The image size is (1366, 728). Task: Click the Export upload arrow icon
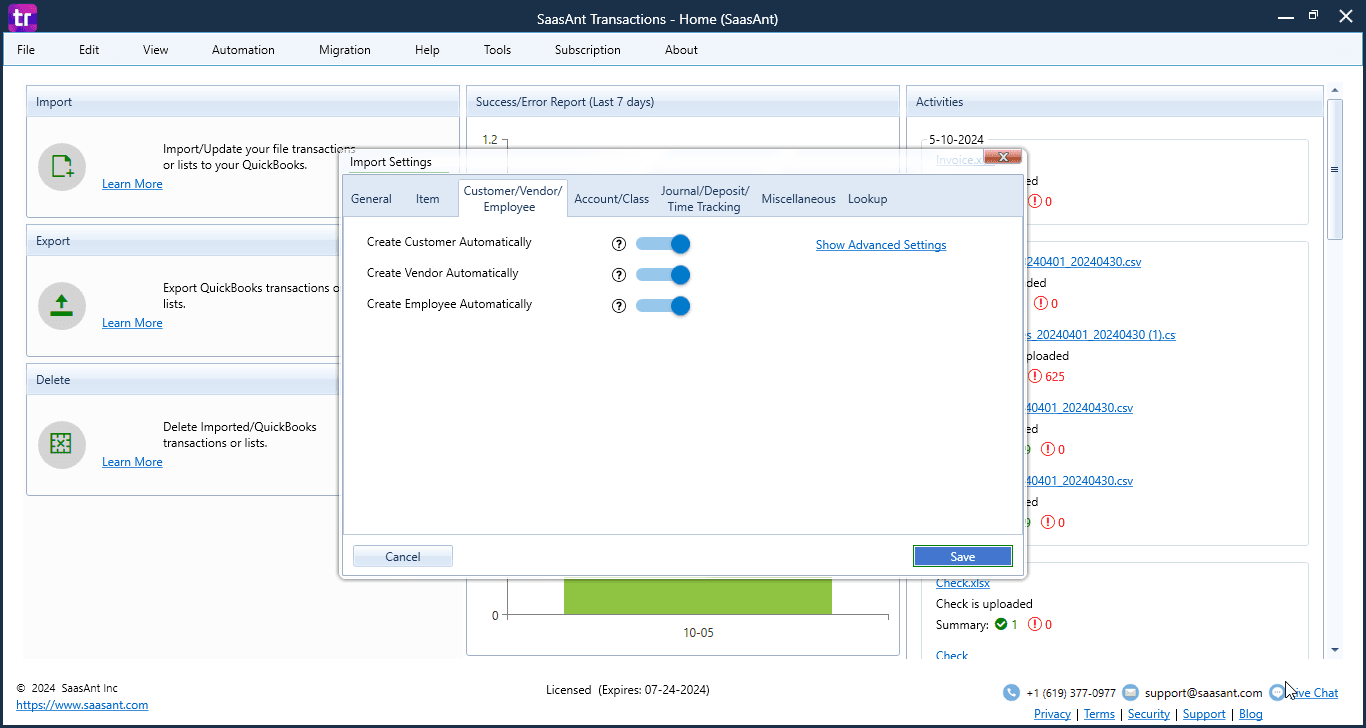(x=62, y=306)
